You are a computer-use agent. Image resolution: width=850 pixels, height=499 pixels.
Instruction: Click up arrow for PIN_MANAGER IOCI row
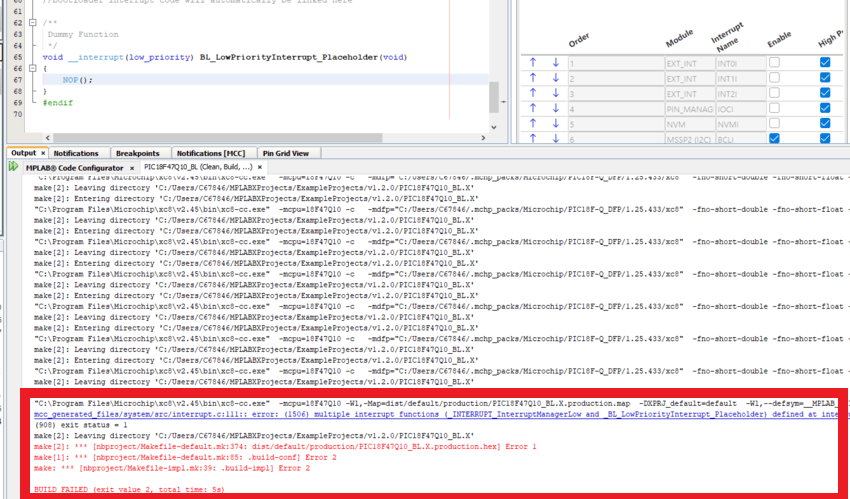pos(534,108)
